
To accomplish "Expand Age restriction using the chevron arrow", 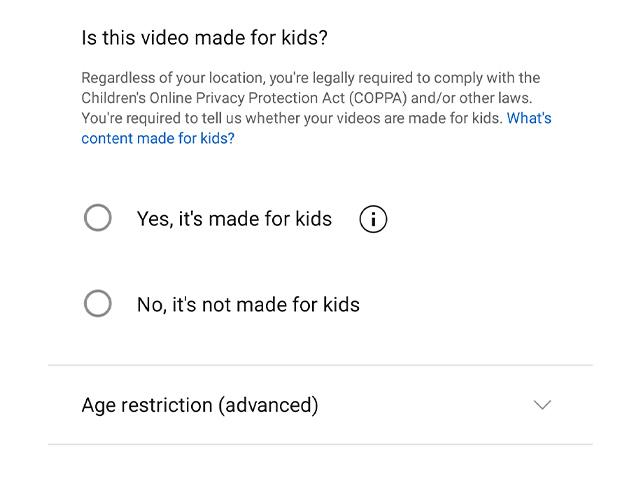I will click(542, 405).
